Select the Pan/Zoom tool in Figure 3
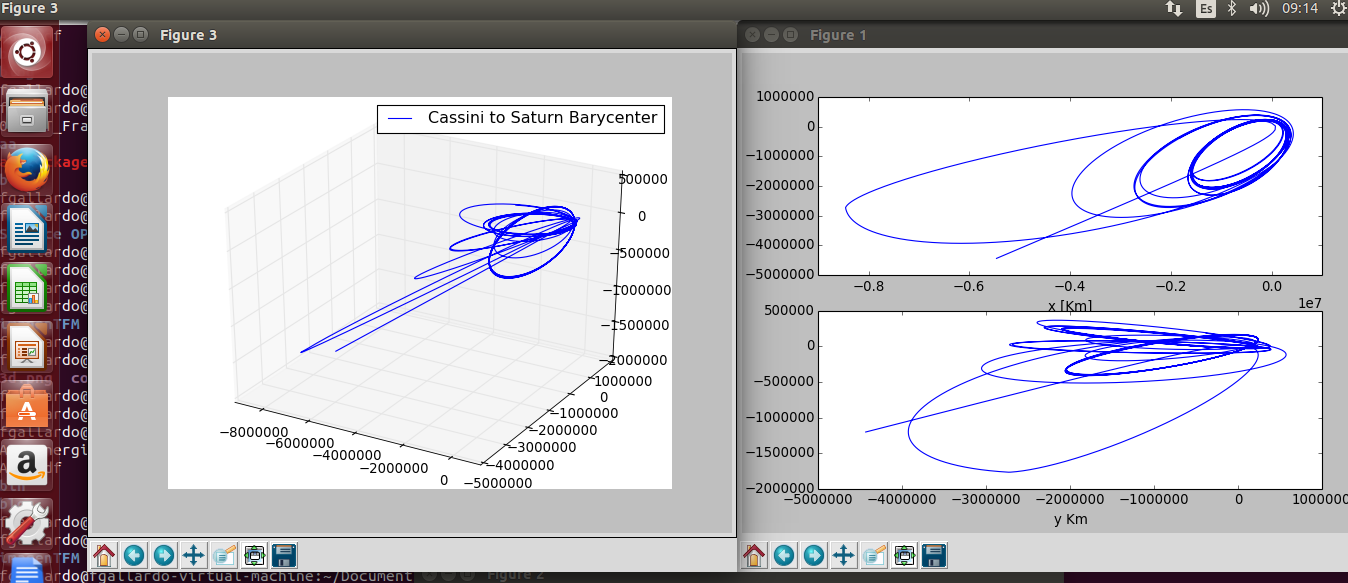Image resolution: width=1348 pixels, height=583 pixels. click(194, 555)
